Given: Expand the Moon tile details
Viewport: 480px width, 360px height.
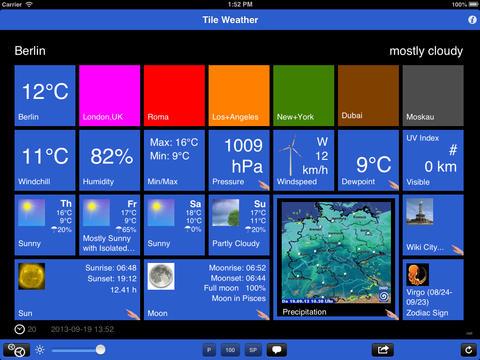Looking at the screenshot, I should 207,290.
